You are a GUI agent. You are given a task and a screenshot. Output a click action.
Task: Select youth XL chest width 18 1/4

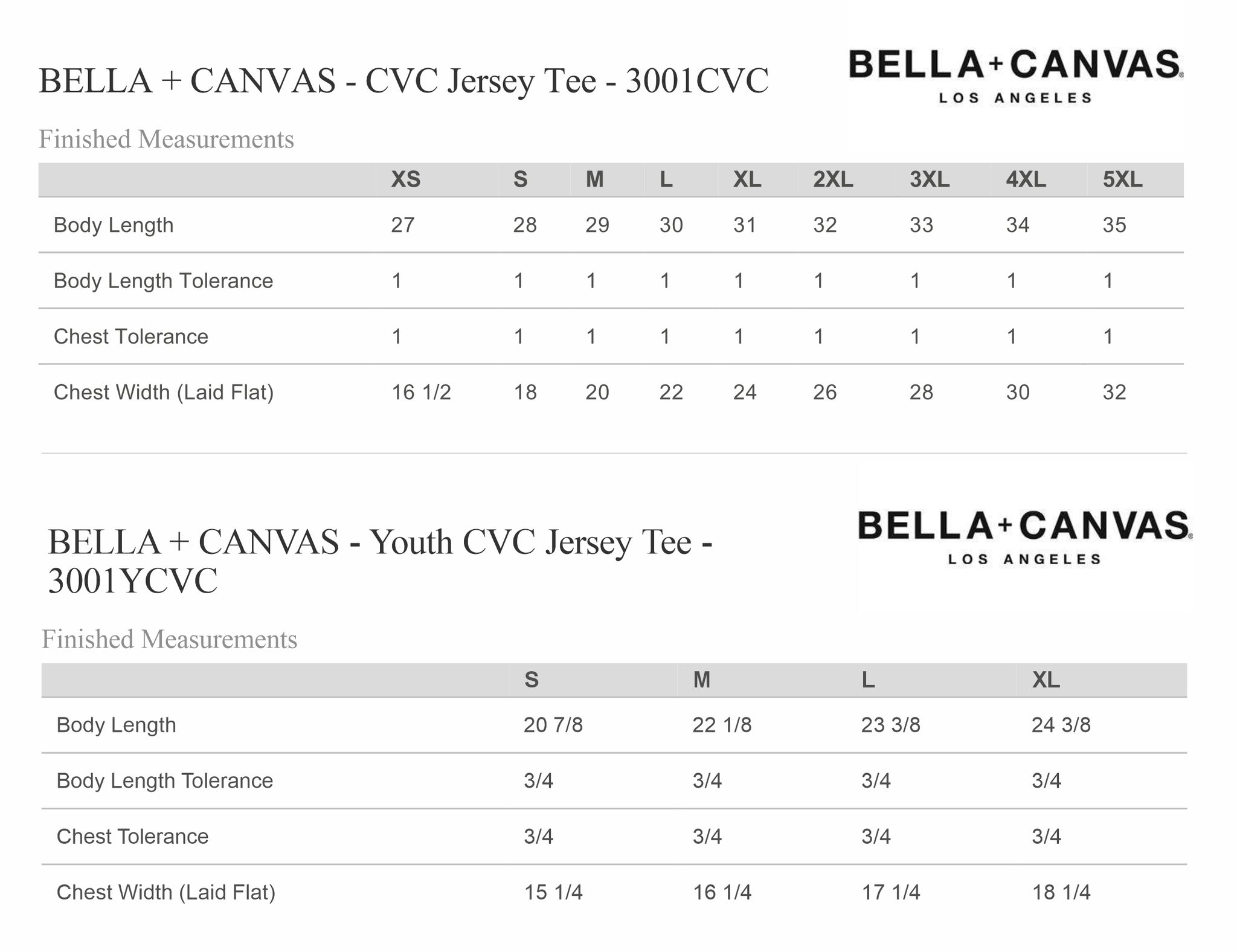(1061, 892)
